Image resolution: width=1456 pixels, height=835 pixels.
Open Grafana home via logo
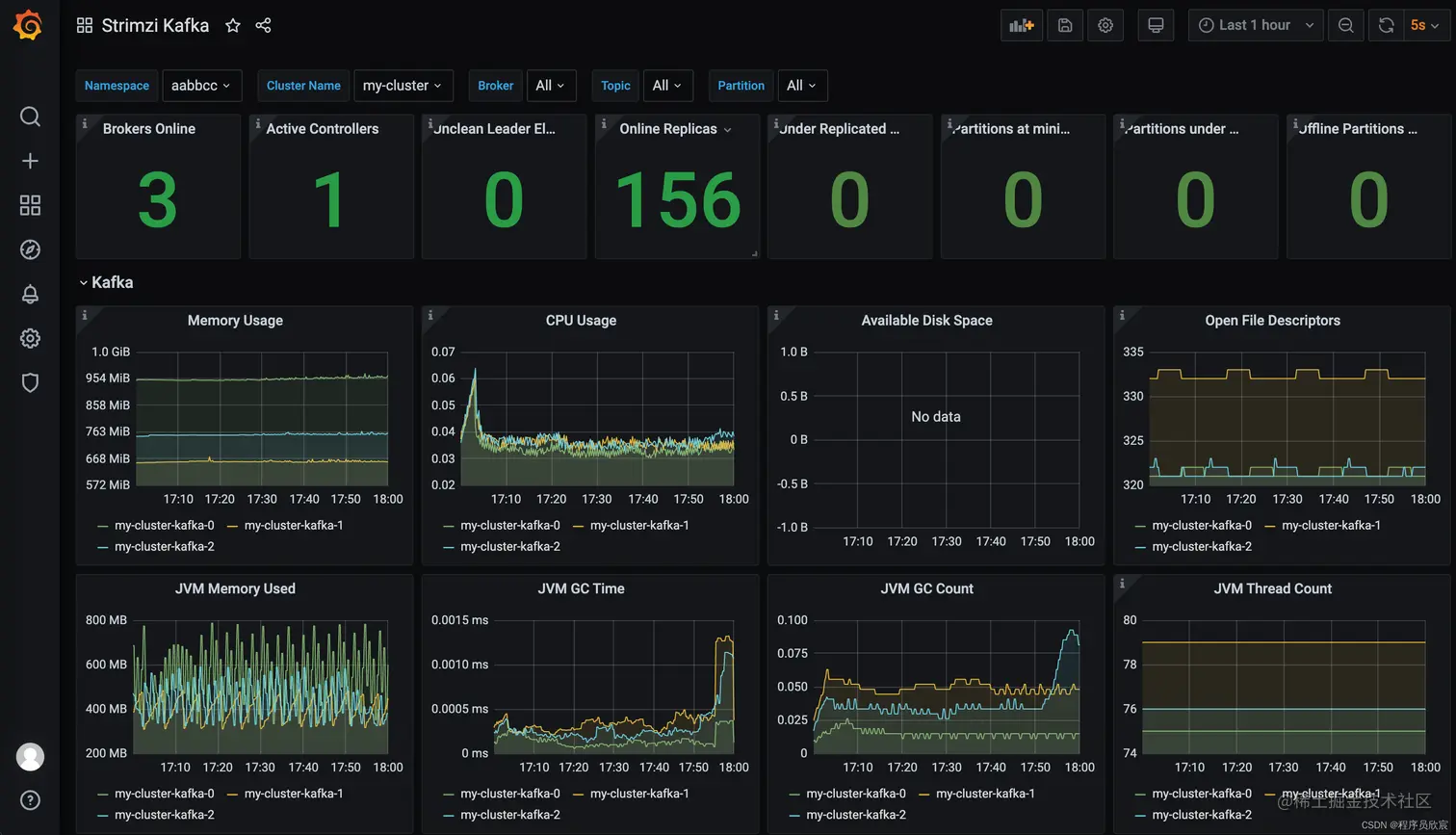point(28,25)
